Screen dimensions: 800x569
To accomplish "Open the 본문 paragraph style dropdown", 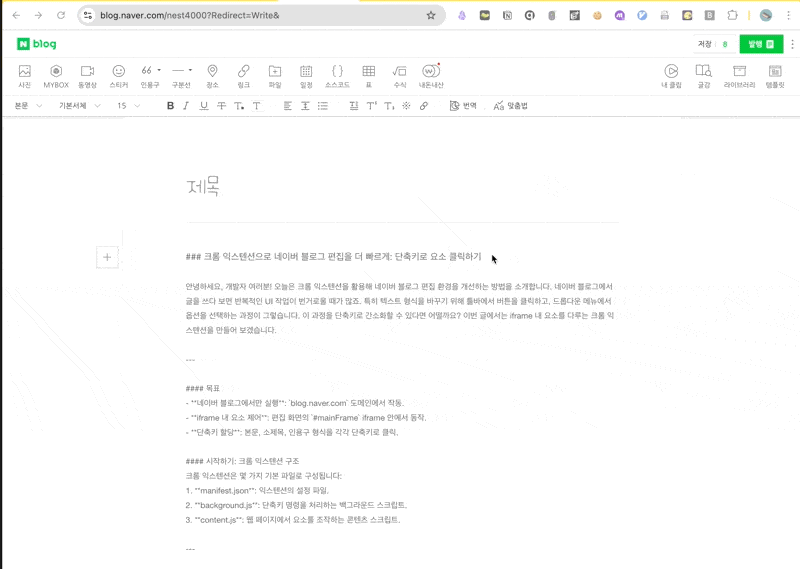I will point(28,106).
